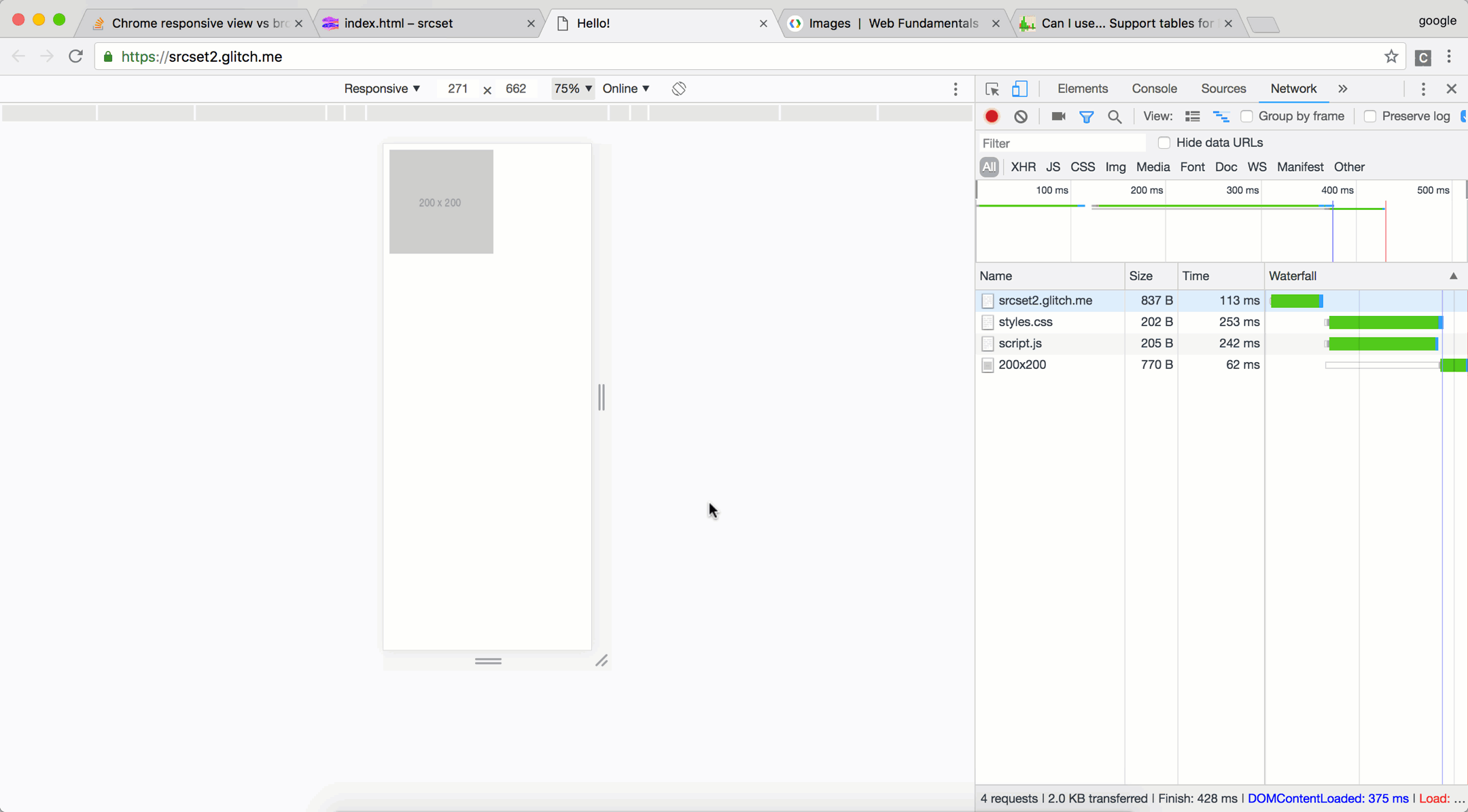Enable Group by frame
Image resolution: width=1468 pixels, height=812 pixels.
click(1247, 116)
